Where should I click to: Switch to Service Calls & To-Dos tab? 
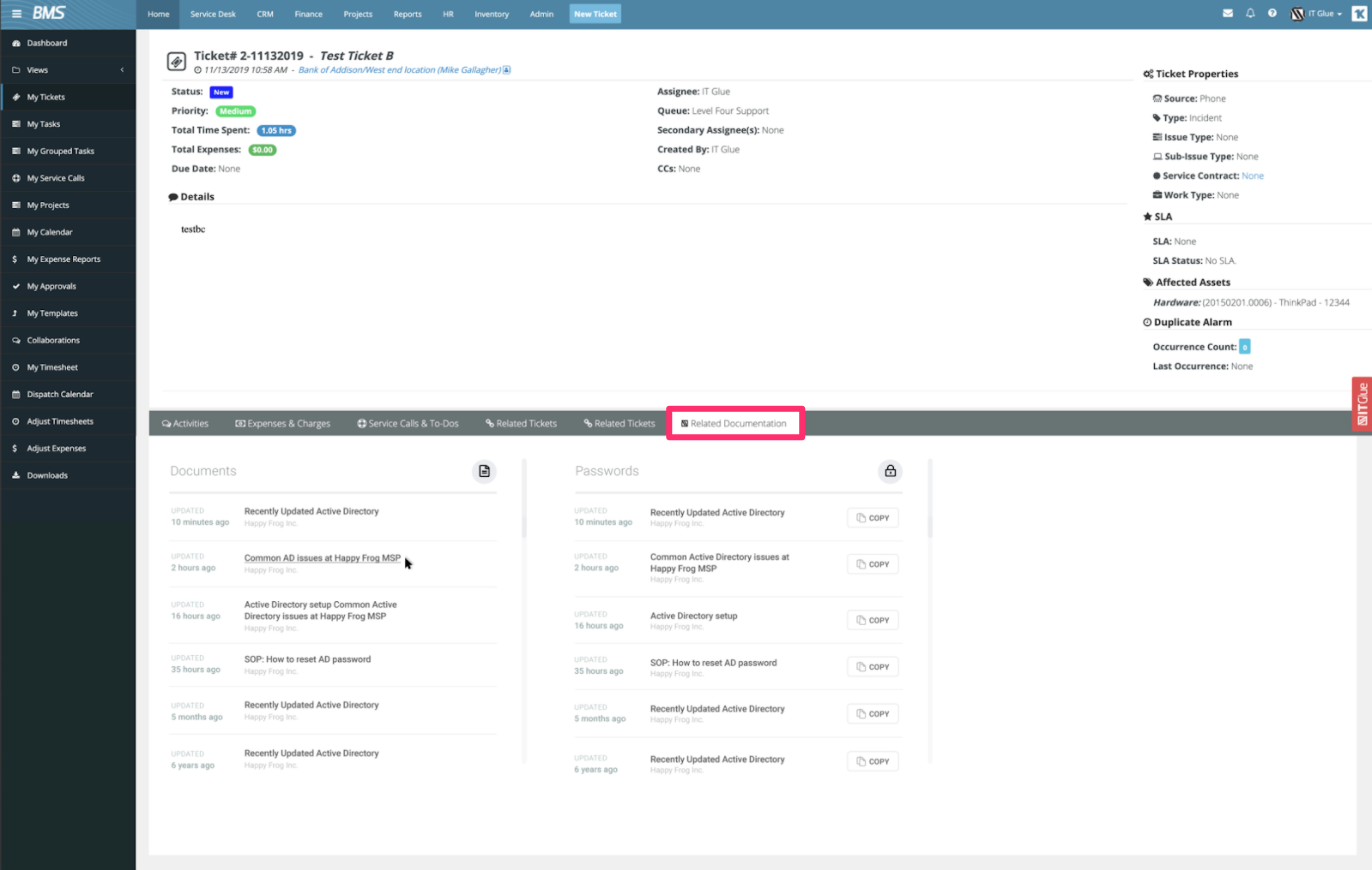(408, 423)
